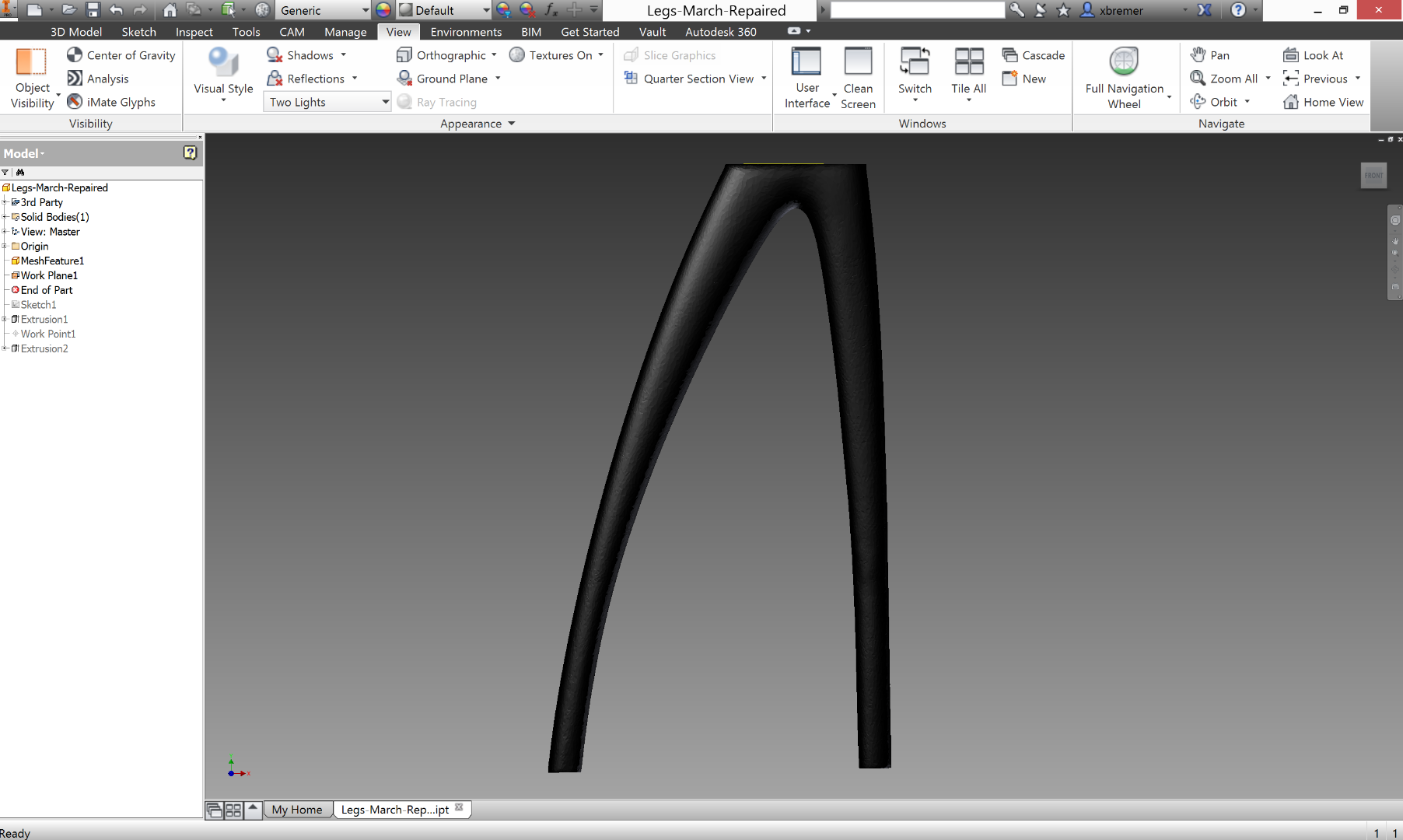Open the Model browser help icon
The height and width of the screenshot is (840, 1403).
(190, 153)
